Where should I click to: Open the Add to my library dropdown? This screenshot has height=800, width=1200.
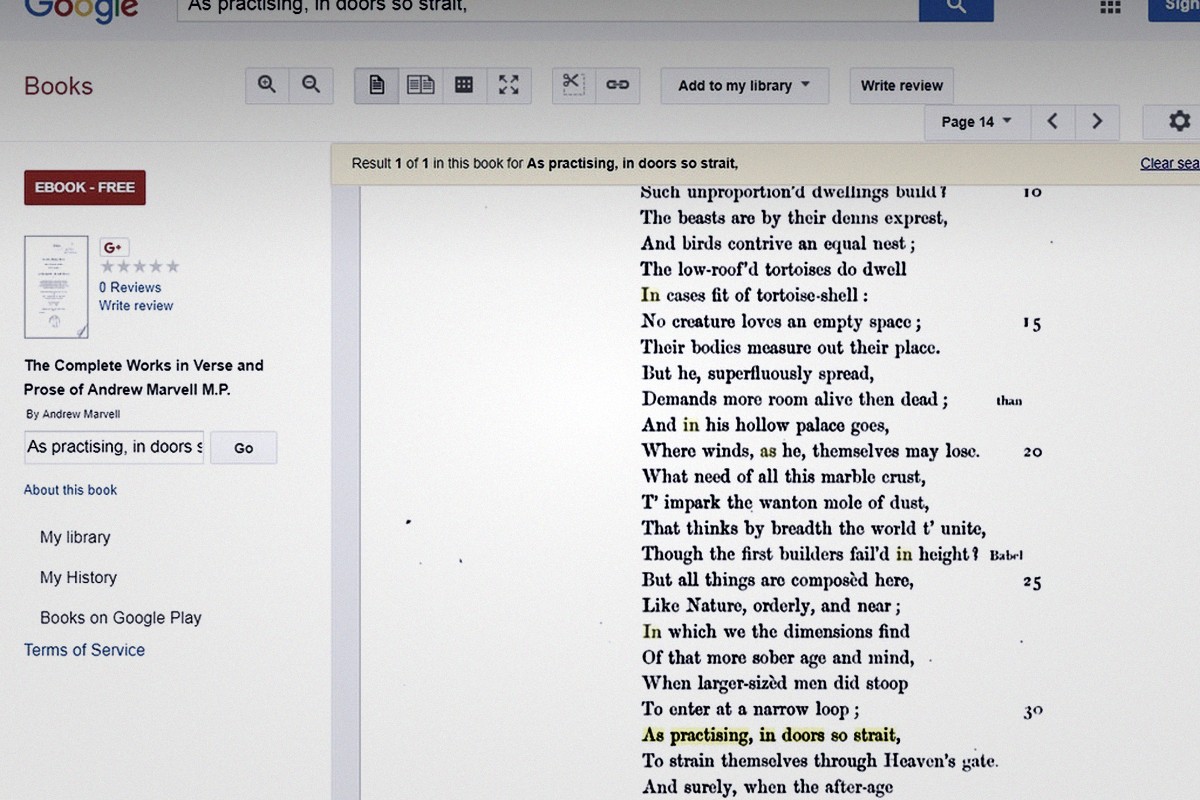pos(745,86)
